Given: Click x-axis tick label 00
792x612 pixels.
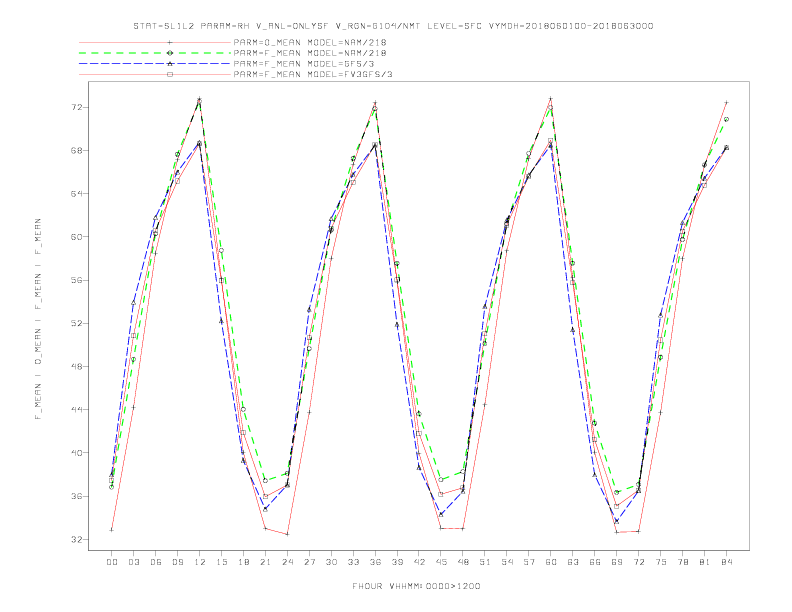Looking at the screenshot, I should tap(112, 562).
